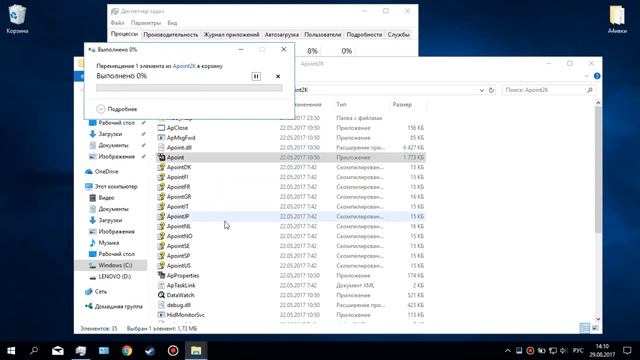Viewport: 640px width, 360px height.
Task: Select Windows (C:) drive
Action: 115,265
